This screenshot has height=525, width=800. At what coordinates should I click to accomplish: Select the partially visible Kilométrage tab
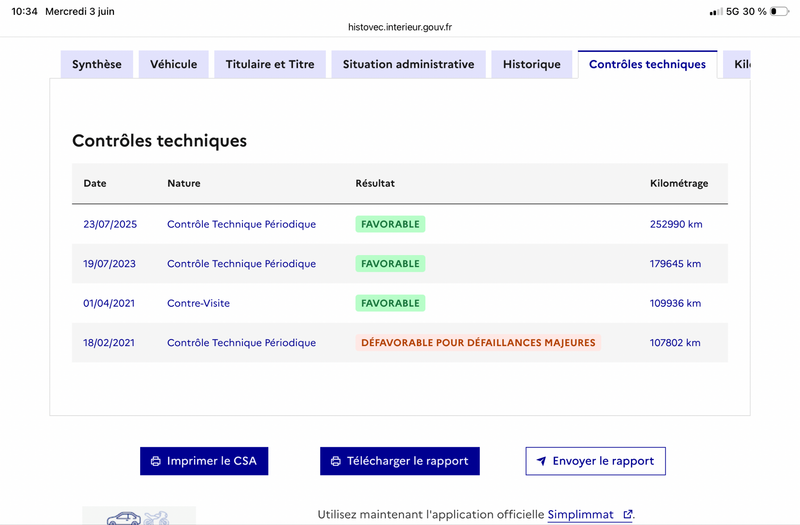[737, 64]
